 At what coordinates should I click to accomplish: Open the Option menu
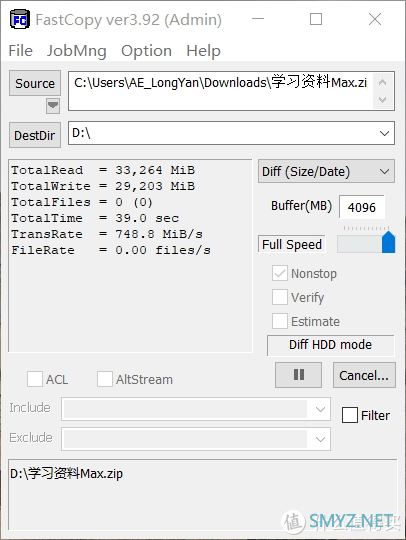(146, 51)
